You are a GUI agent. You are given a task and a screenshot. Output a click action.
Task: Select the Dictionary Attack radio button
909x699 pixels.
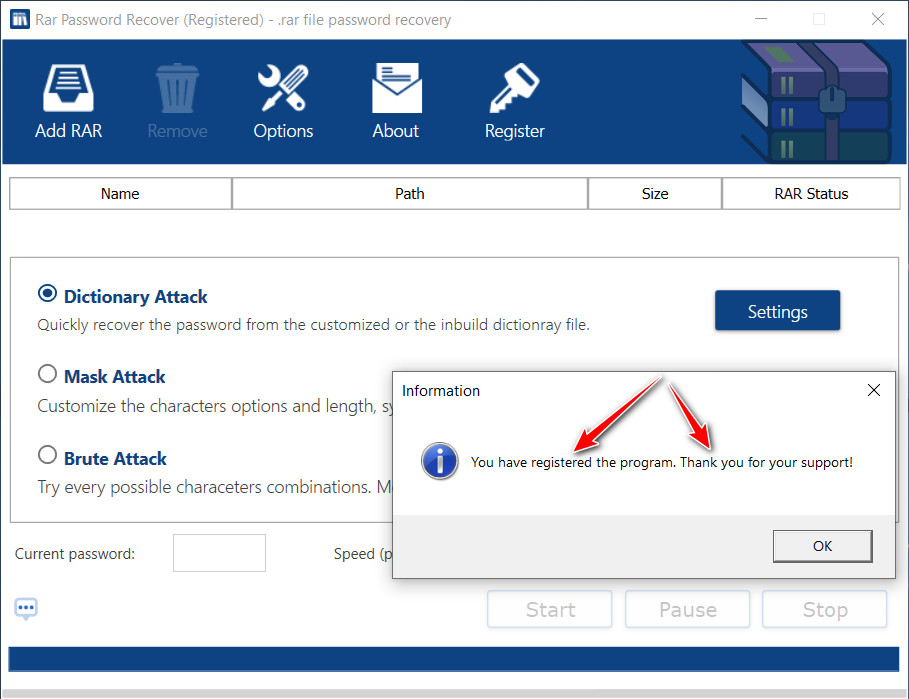[48, 294]
